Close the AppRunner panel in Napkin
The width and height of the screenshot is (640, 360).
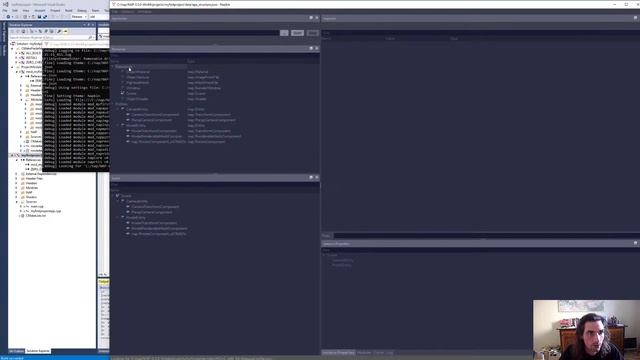pos(317,18)
